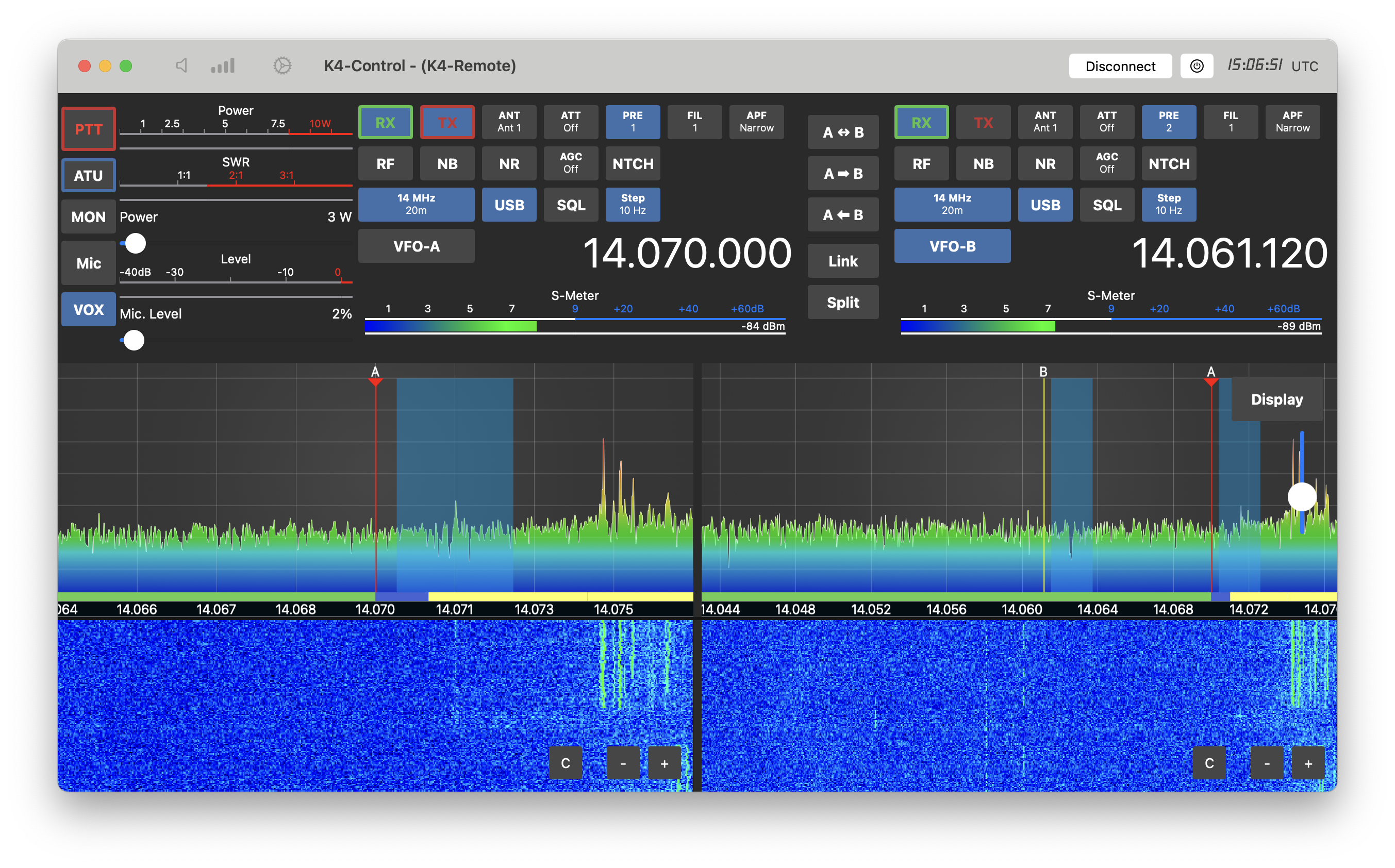Open VFO-B FIL 1 filter selector

pyautogui.click(x=1231, y=122)
